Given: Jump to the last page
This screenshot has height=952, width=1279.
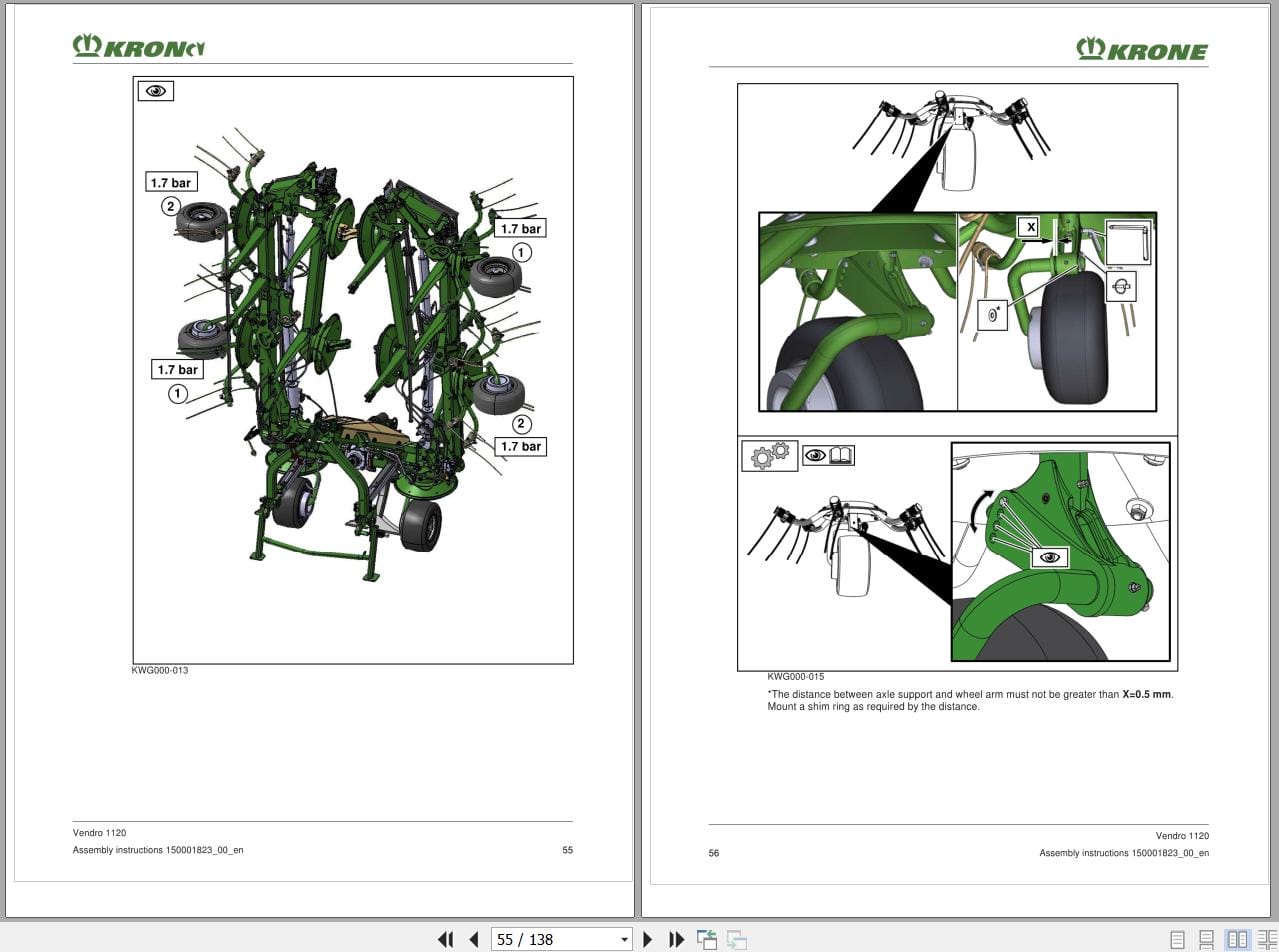Looking at the screenshot, I should click(x=677, y=939).
